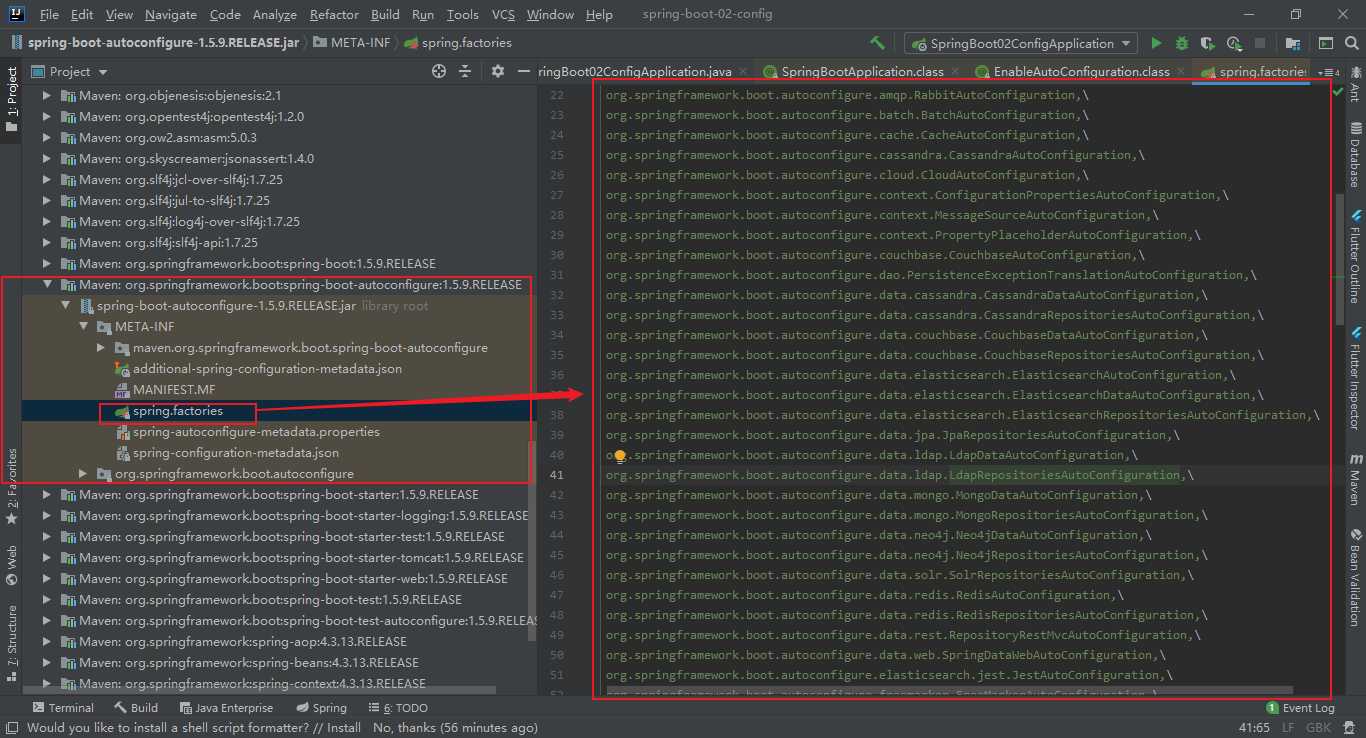Click the Build project hammer icon
The width and height of the screenshot is (1366, 738).
pyautogui.click(x=877, y=43)
